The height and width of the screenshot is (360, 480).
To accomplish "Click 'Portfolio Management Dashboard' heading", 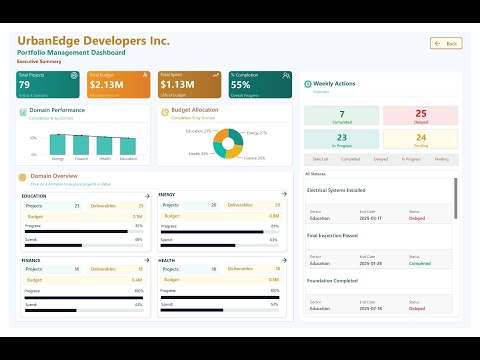I will click(x=71, y=52).
